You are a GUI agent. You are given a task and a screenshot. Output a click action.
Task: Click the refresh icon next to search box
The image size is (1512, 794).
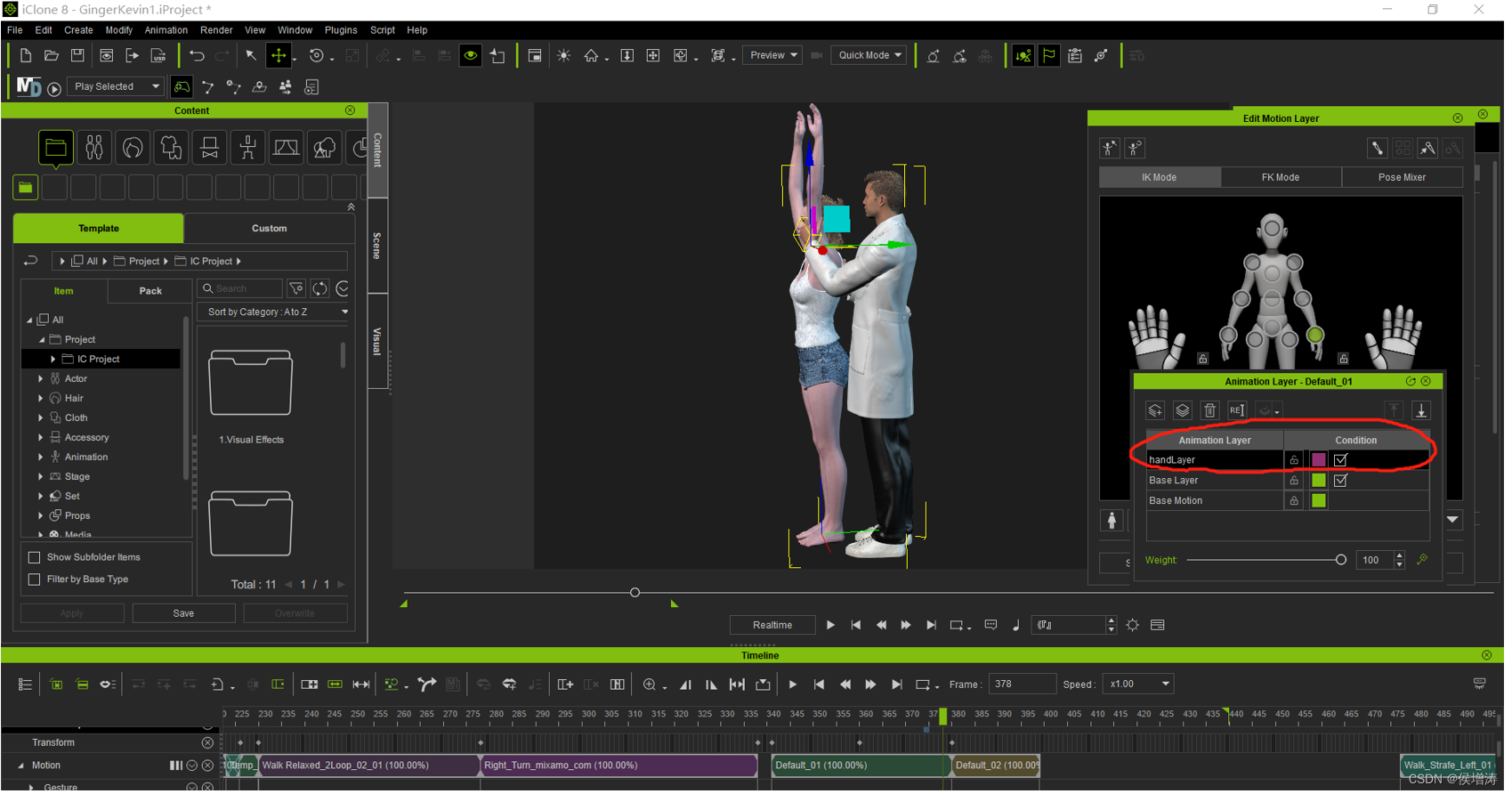pos(319,288)
